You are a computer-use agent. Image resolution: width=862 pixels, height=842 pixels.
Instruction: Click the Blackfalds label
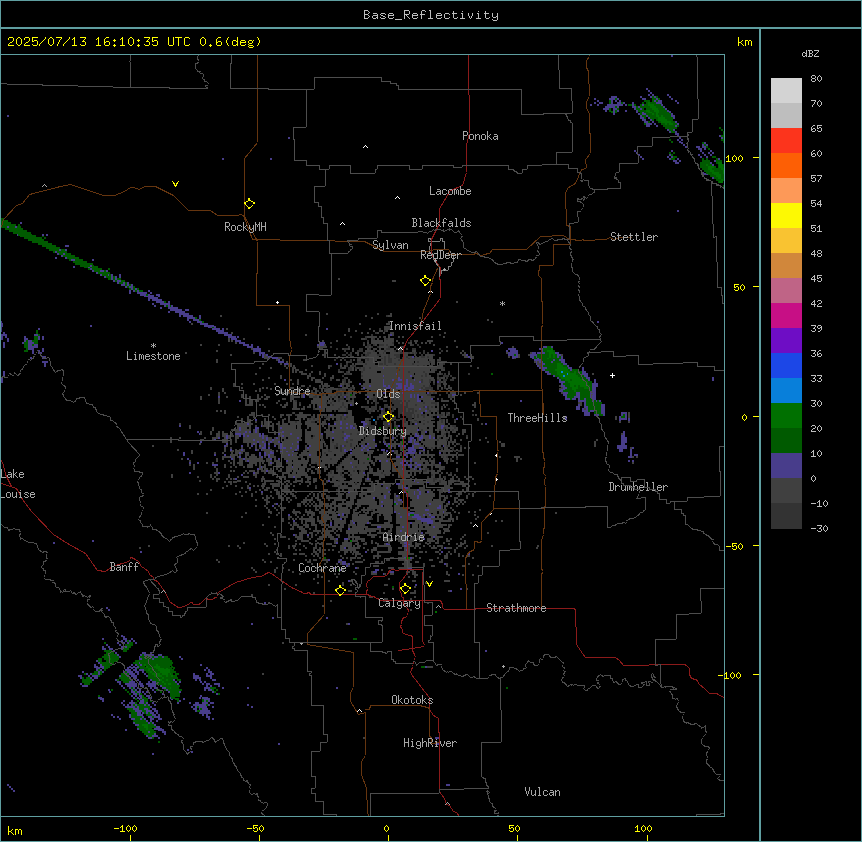click(x=441, y=223)
